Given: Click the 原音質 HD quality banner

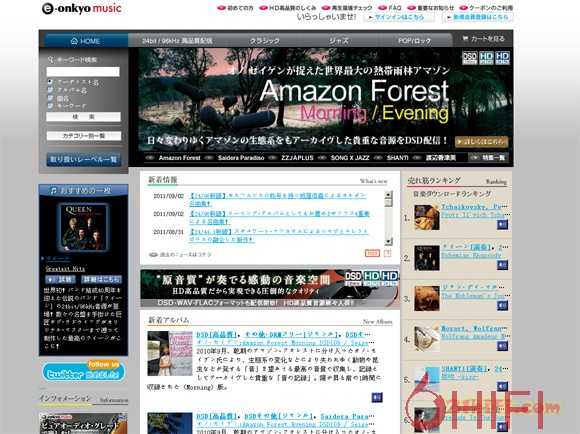Looking at the screenshot, I should [x=270, y=289].
